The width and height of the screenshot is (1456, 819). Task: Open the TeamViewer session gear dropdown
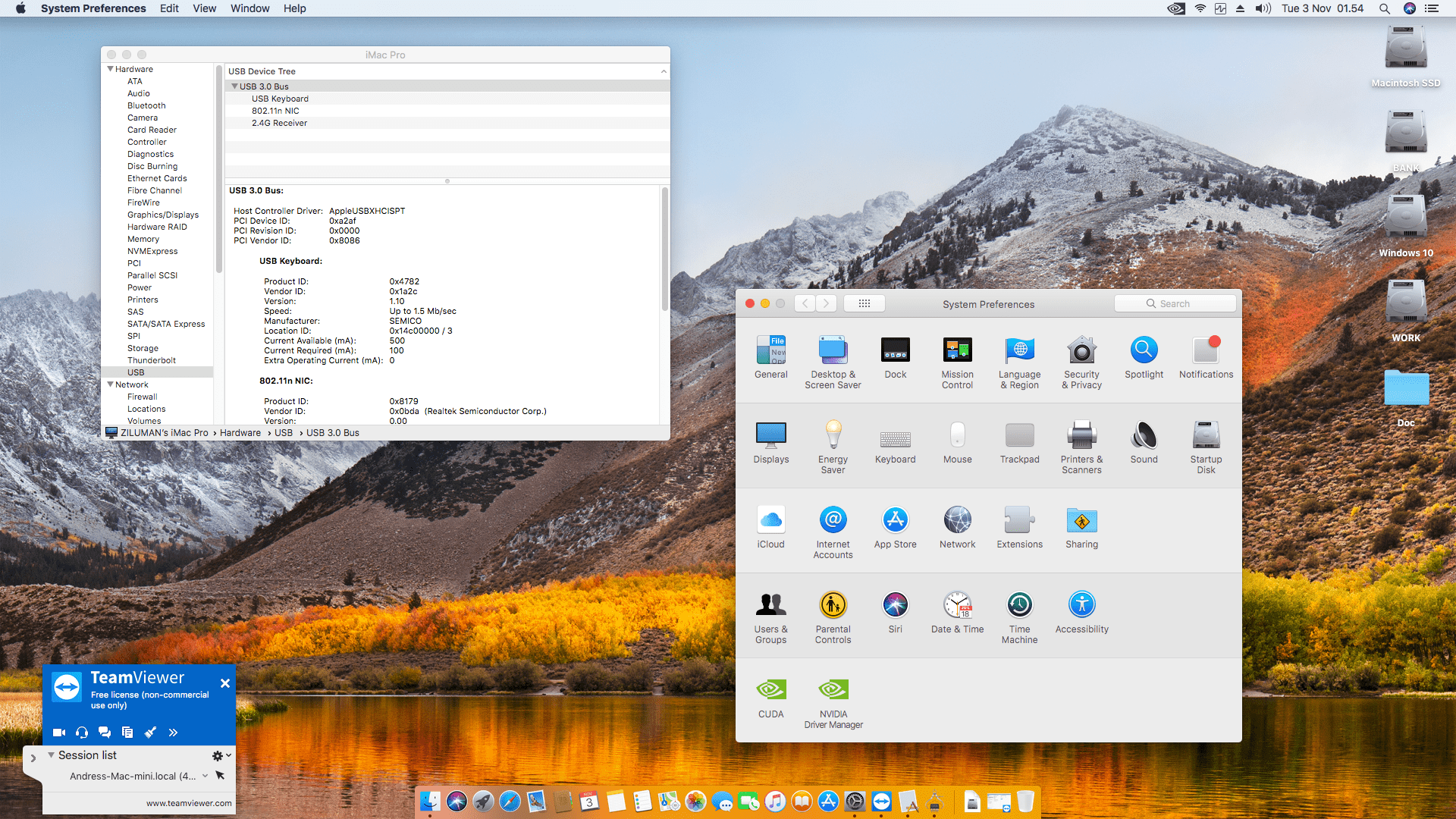pos(221,755)
